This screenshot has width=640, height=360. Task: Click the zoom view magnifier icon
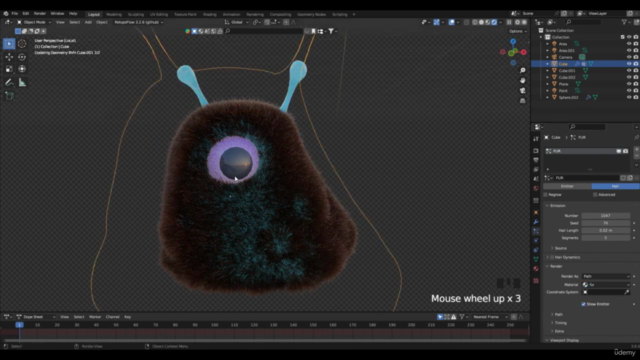522,71
